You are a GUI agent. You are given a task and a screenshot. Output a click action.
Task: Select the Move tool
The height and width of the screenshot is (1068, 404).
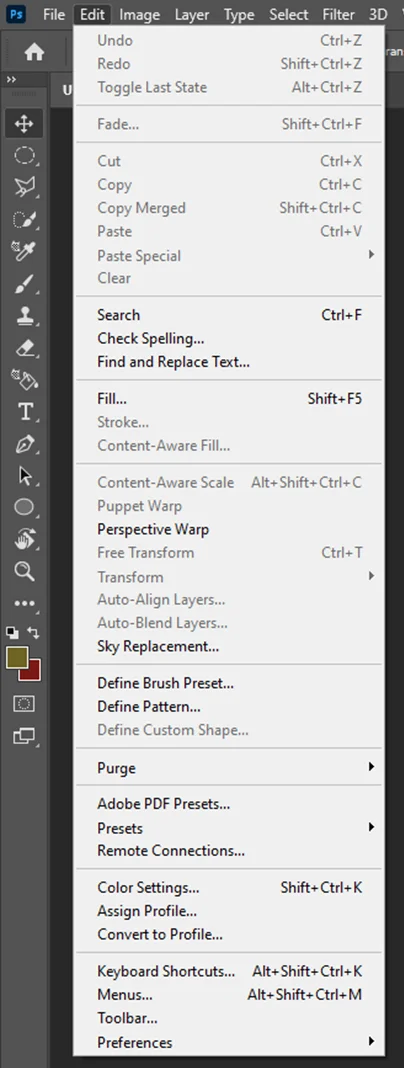coord(25,124)
